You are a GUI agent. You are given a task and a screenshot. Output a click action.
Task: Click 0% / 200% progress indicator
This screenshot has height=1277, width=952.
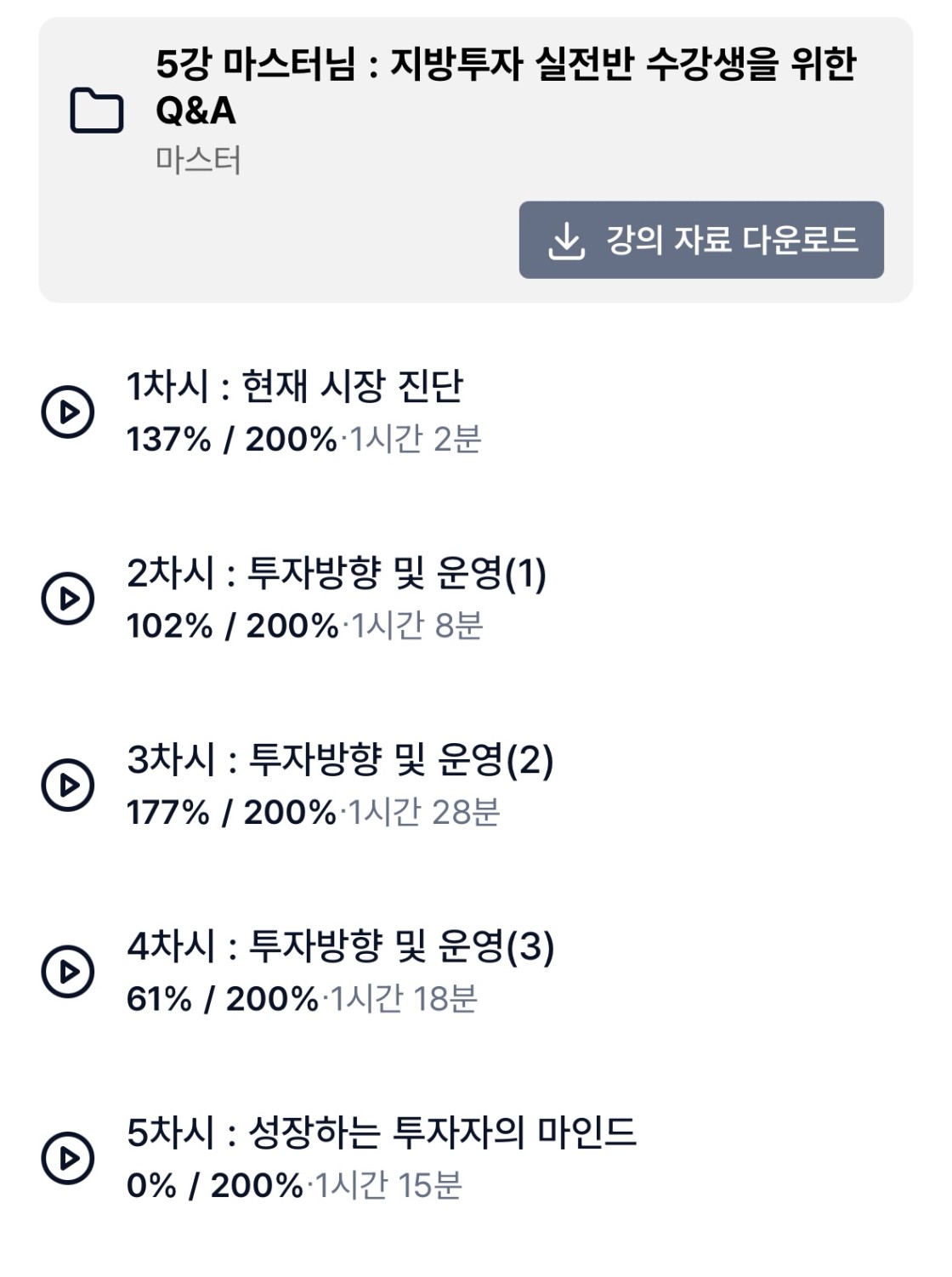[214, 1186]
